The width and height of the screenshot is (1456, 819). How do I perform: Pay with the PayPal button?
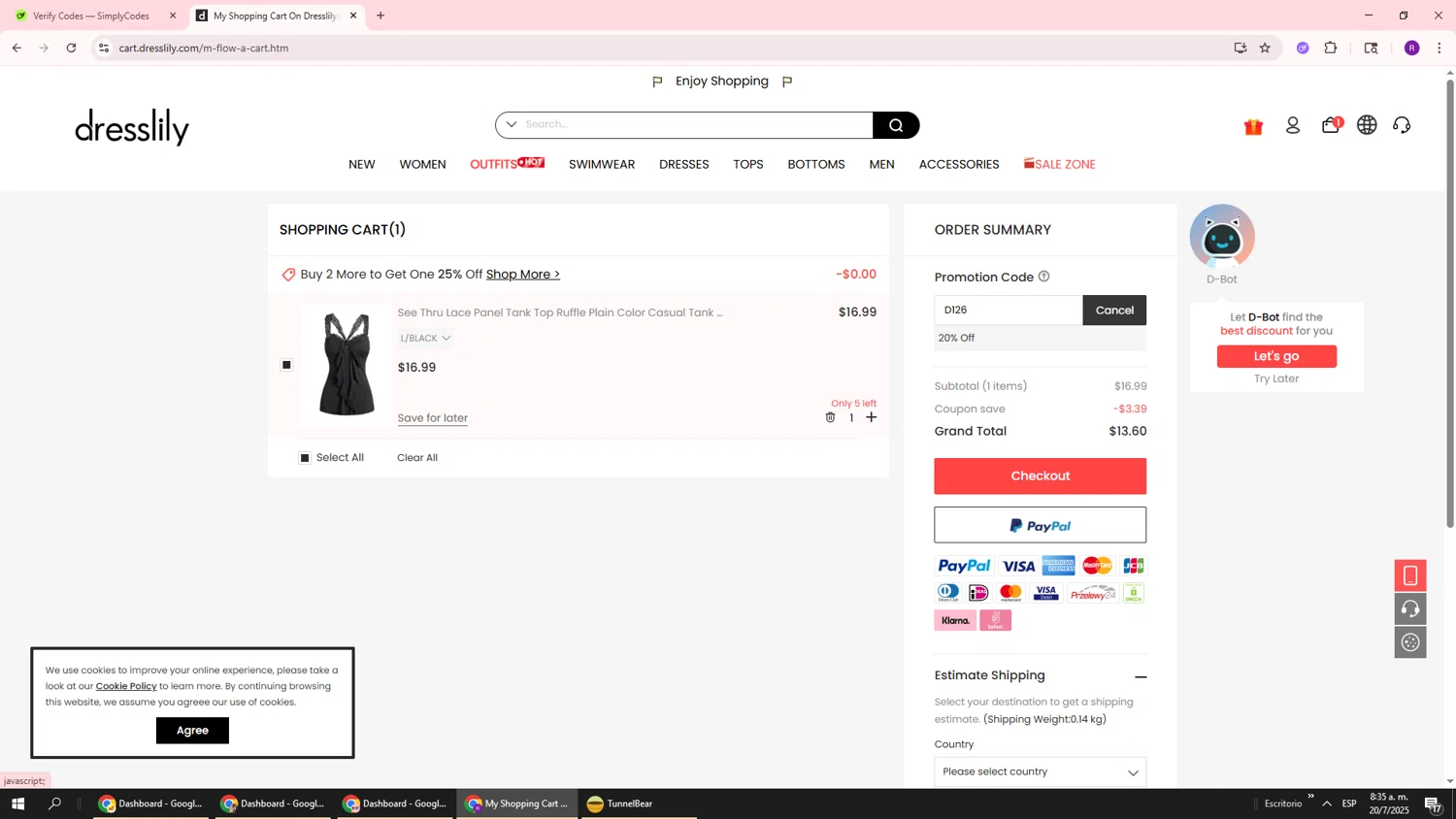pos(1041,525)
